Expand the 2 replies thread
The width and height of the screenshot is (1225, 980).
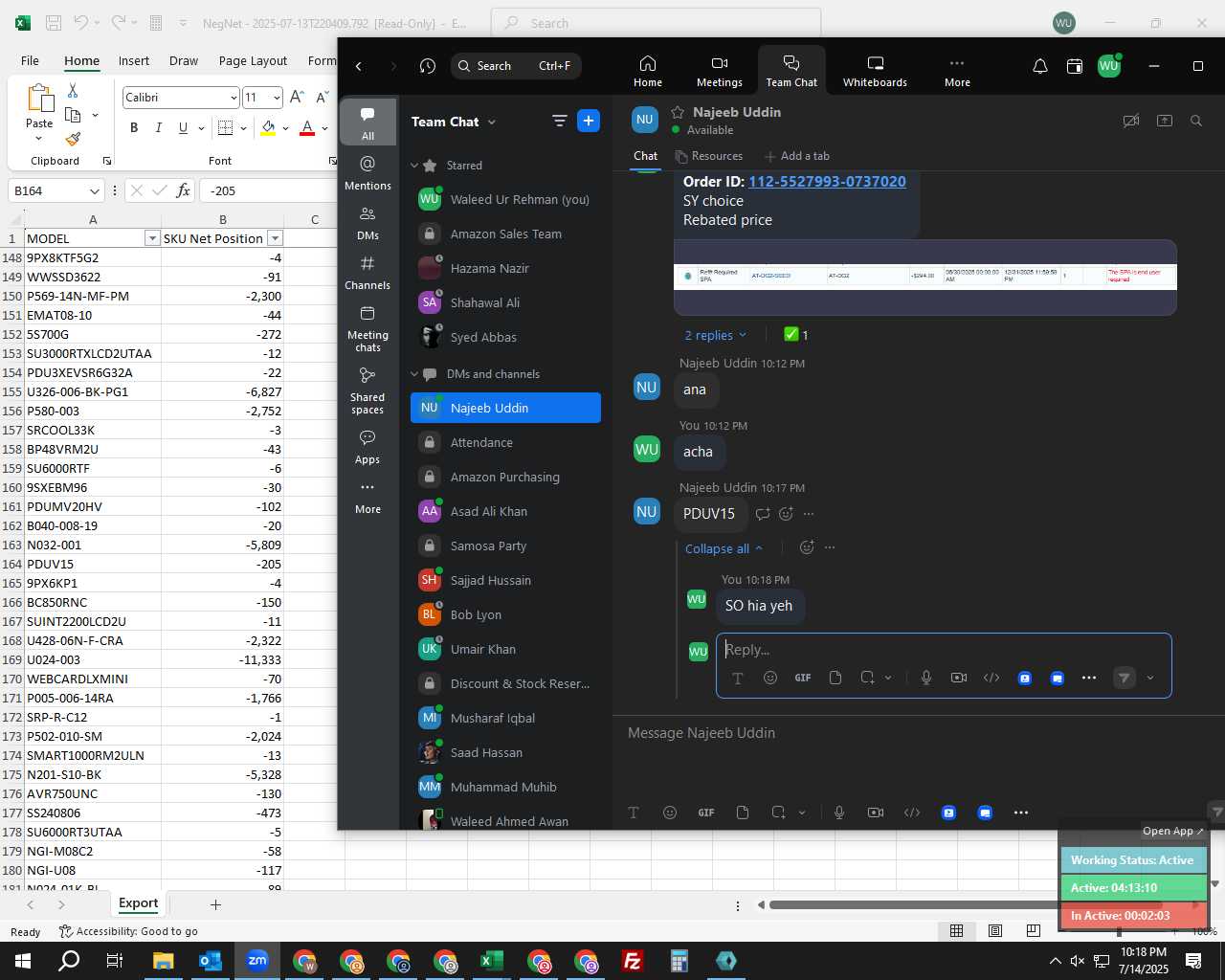[715, 335]
